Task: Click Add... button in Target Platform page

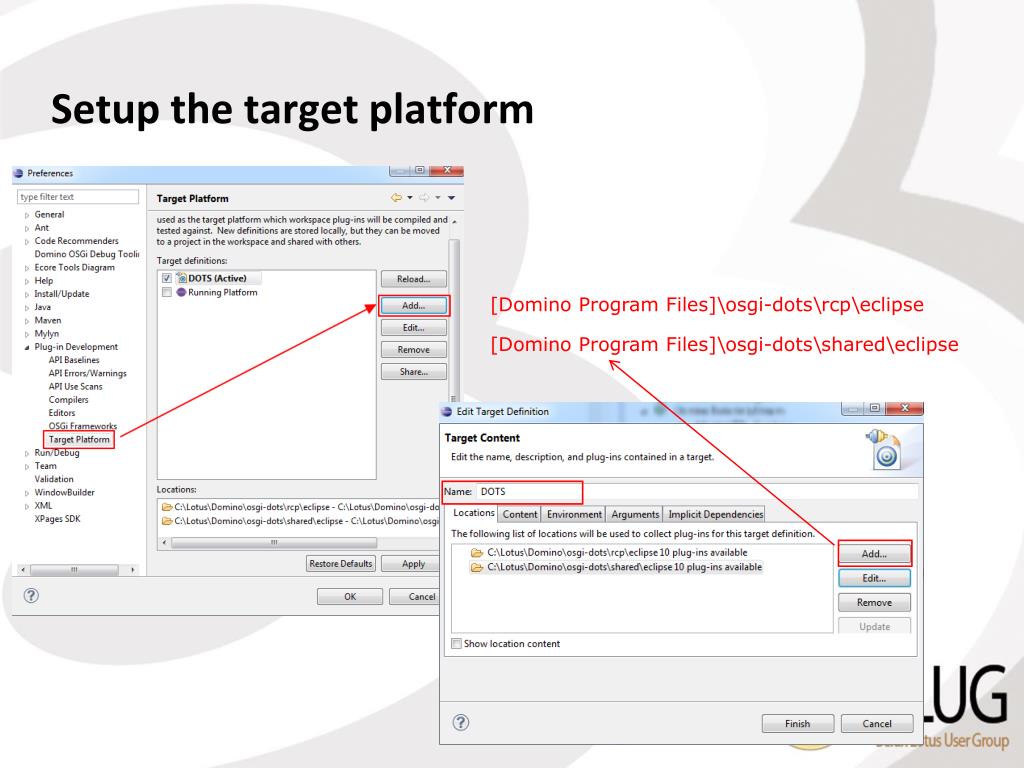Action: pyautogui.click(x=413, y=306)
